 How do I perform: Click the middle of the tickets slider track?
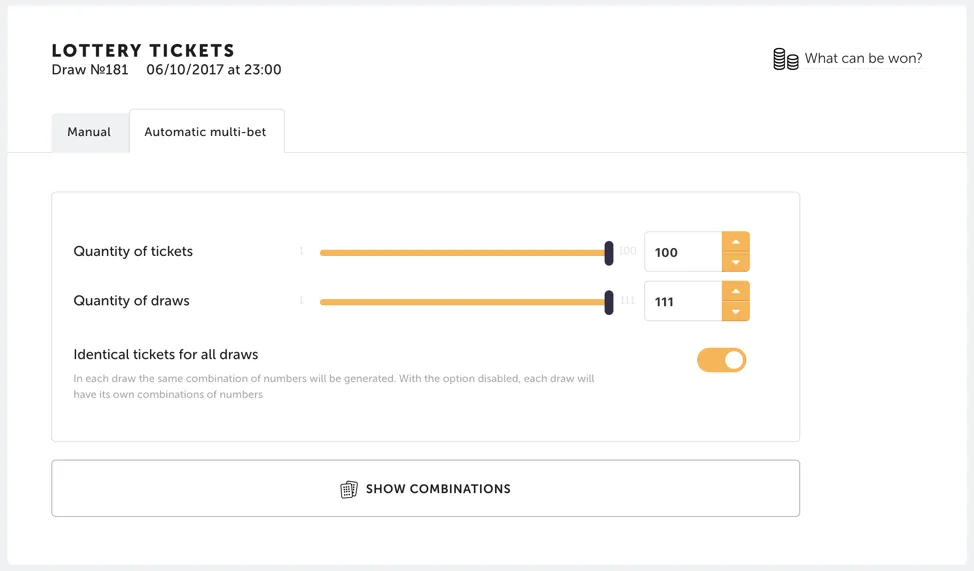(x=464, y=253)
